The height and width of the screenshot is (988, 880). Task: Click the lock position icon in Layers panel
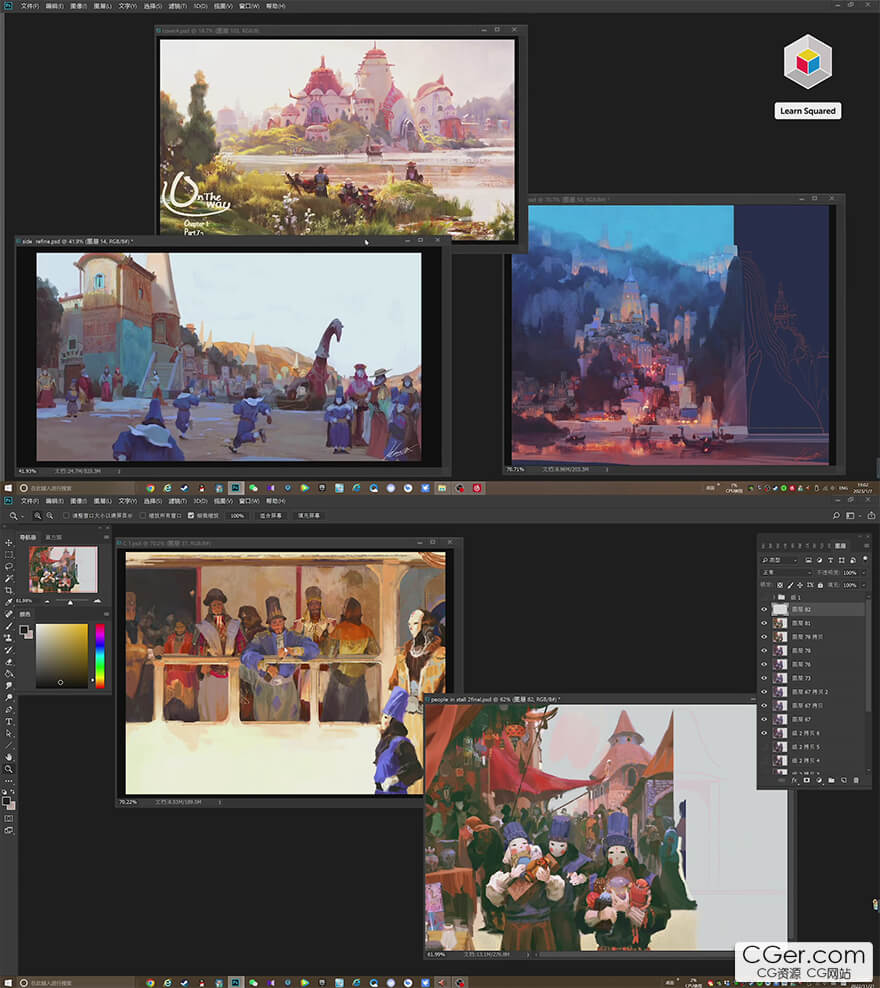pos(800,585)
